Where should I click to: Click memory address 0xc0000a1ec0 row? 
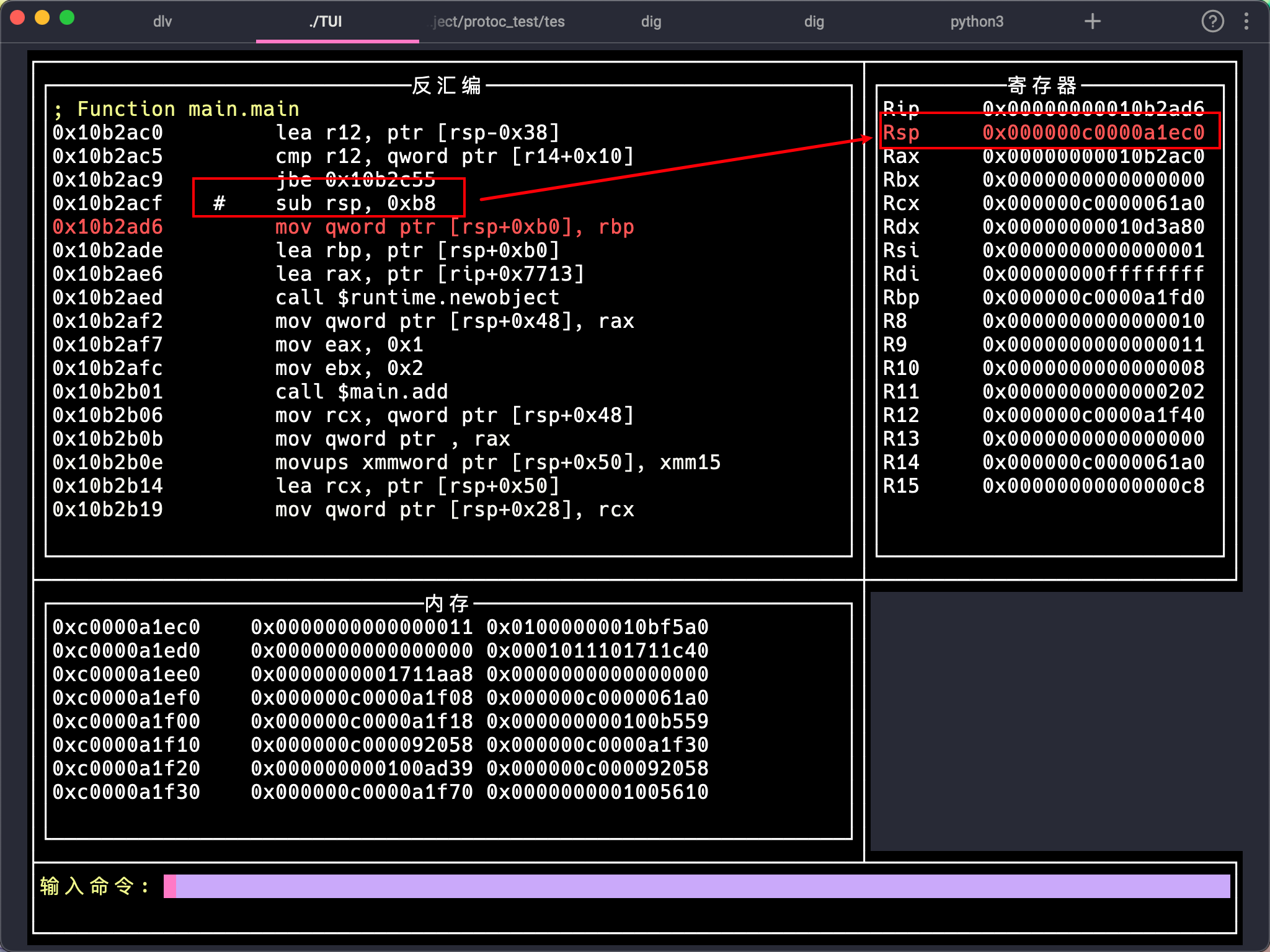127,627
